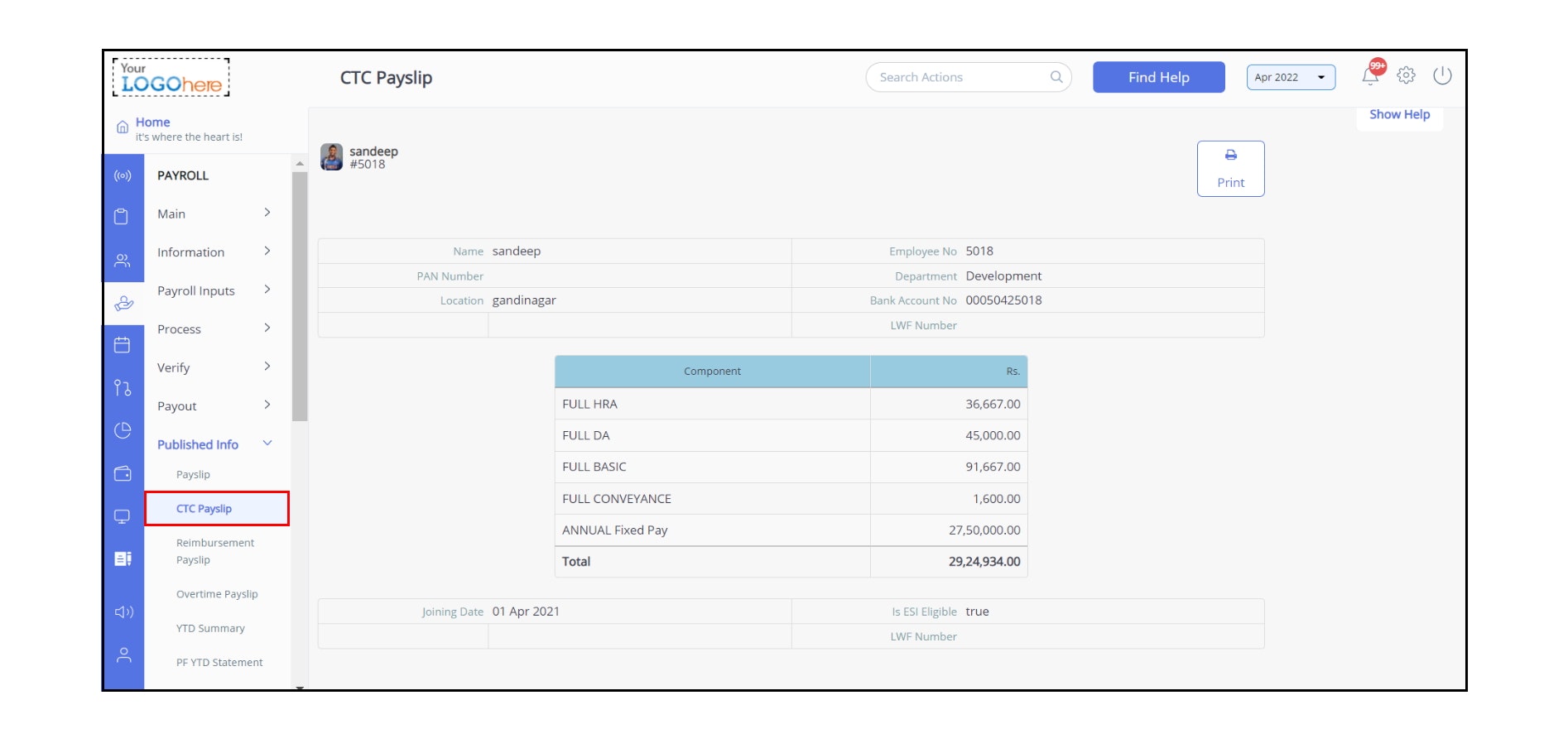The width and height of the screenshot is (1568, 748).
Task: Open the wallet icon in the sidebar
Action: [123, 474]
